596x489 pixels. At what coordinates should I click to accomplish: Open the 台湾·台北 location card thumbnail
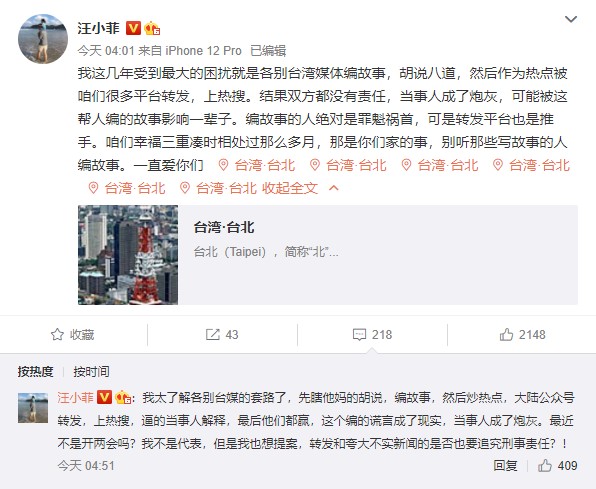128,255
